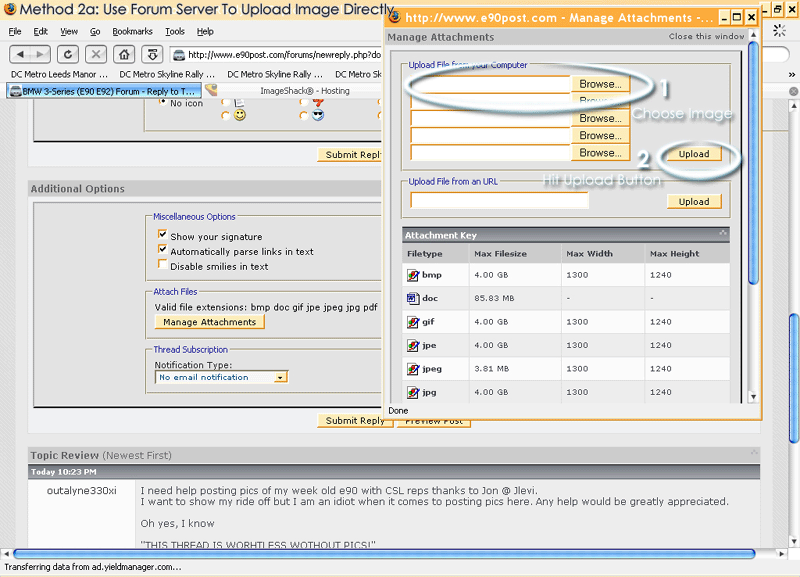Click the site icon beside the address bar URL
The height and width of the screenshot is (577, 800).
pos(178,55)
